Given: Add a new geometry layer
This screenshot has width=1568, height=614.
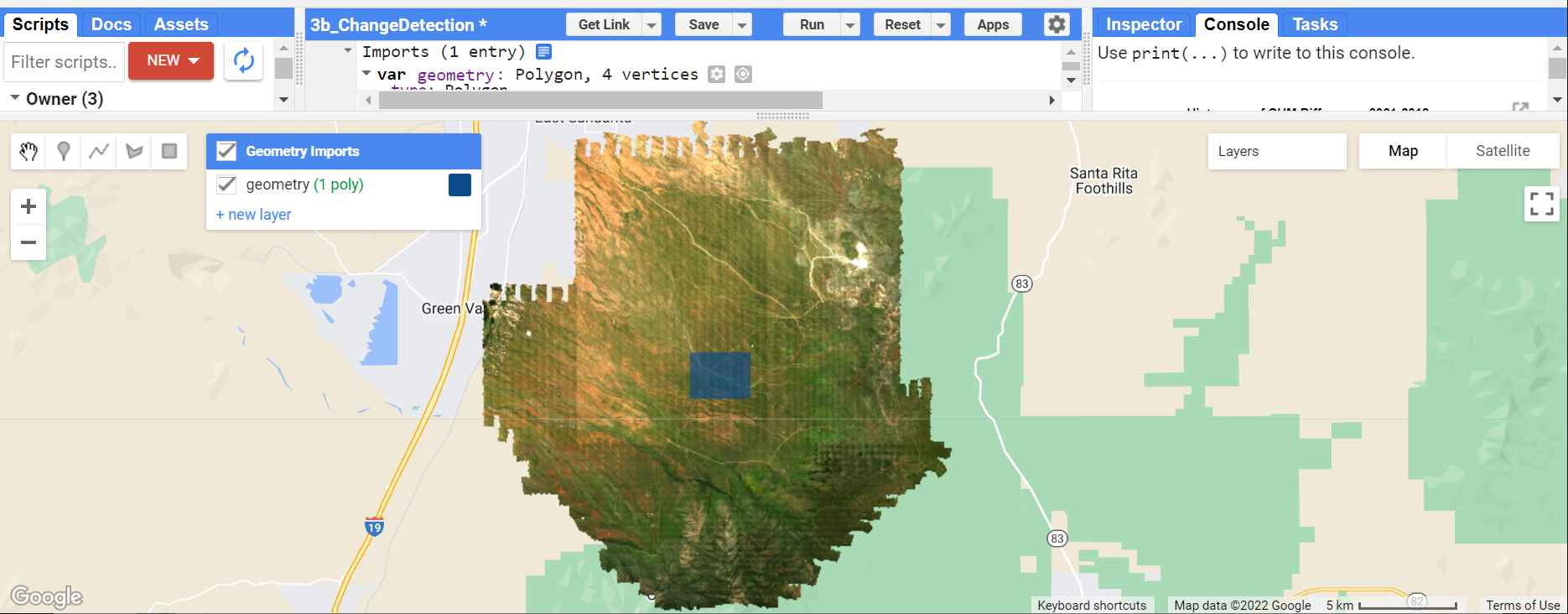Looking at the screenshot, I should (x=253, y=215).
